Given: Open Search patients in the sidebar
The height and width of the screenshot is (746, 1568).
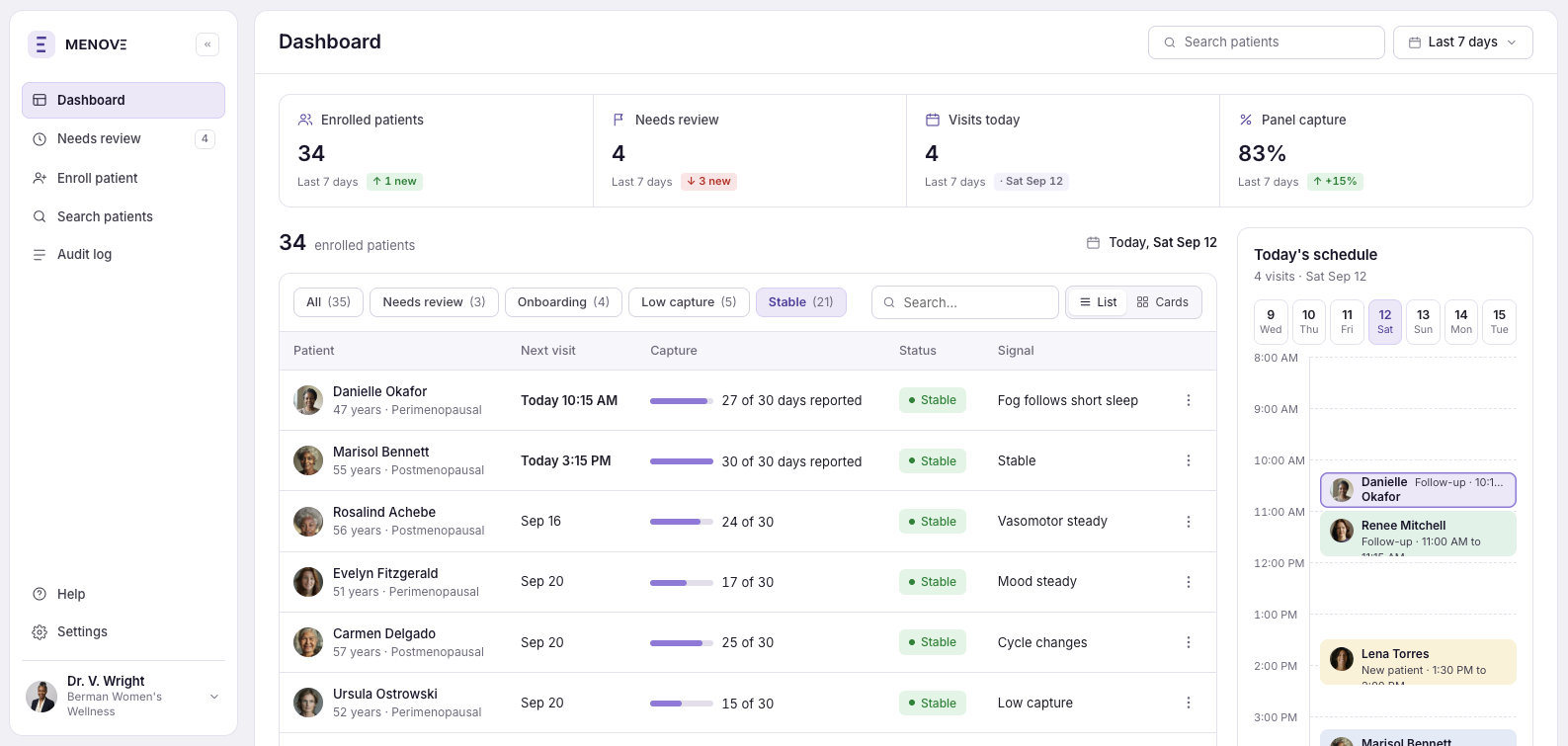Looking at the screenshot, I should point(124,216).
